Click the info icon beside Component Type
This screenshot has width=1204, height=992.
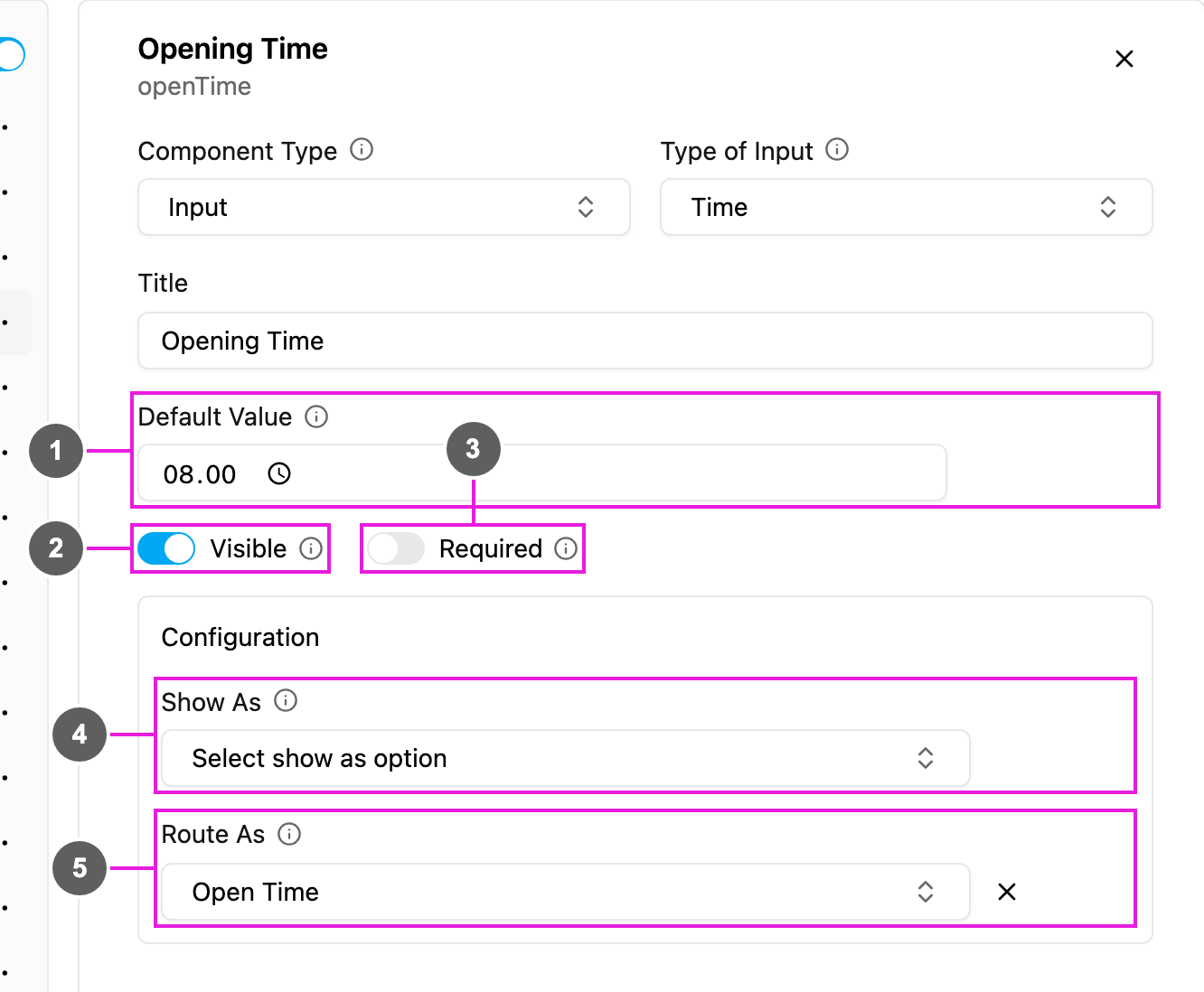tap(362, 149)
